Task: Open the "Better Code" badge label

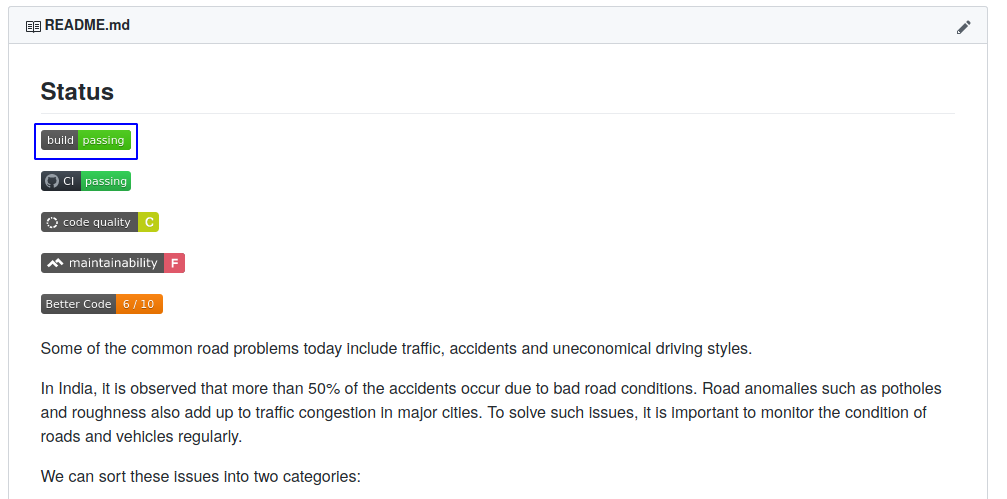Action: tap(78, 304)
